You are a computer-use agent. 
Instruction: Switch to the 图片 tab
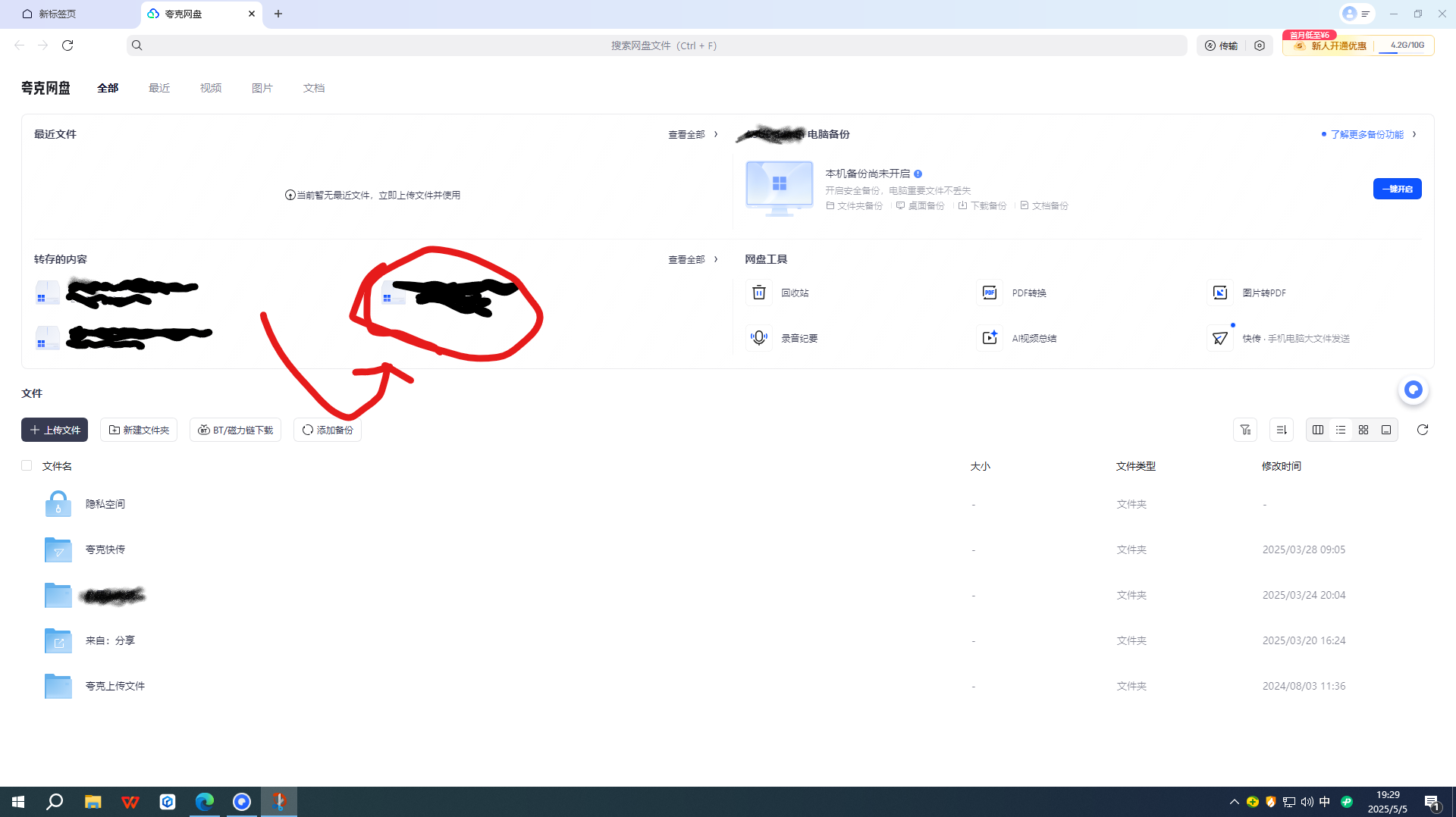pos(262,88)
